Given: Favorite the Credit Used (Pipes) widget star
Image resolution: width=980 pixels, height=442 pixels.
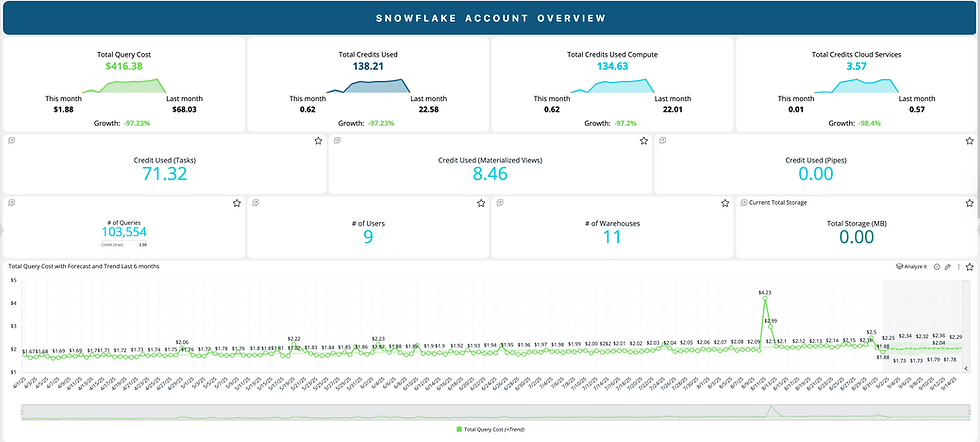Looking at the screenshot, I should [x=969, y=141].
